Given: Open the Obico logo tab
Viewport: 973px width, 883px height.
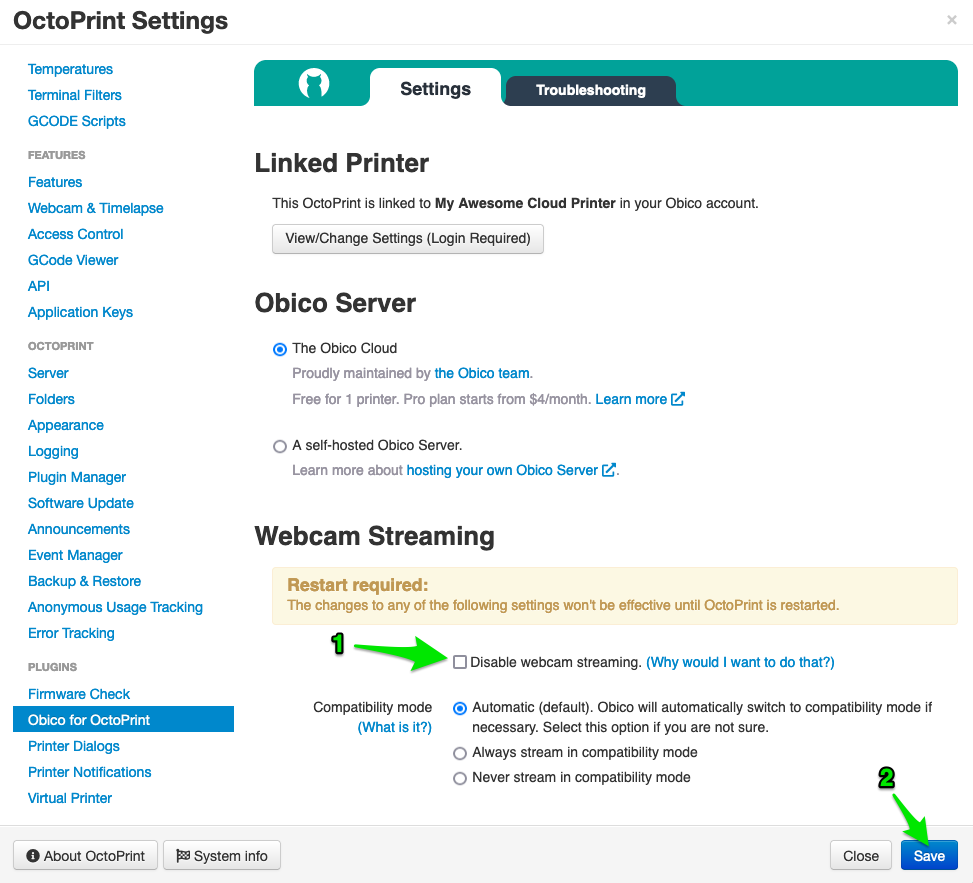Looking at the screenshot, I should pyautogui.click(x=314, y=84).
